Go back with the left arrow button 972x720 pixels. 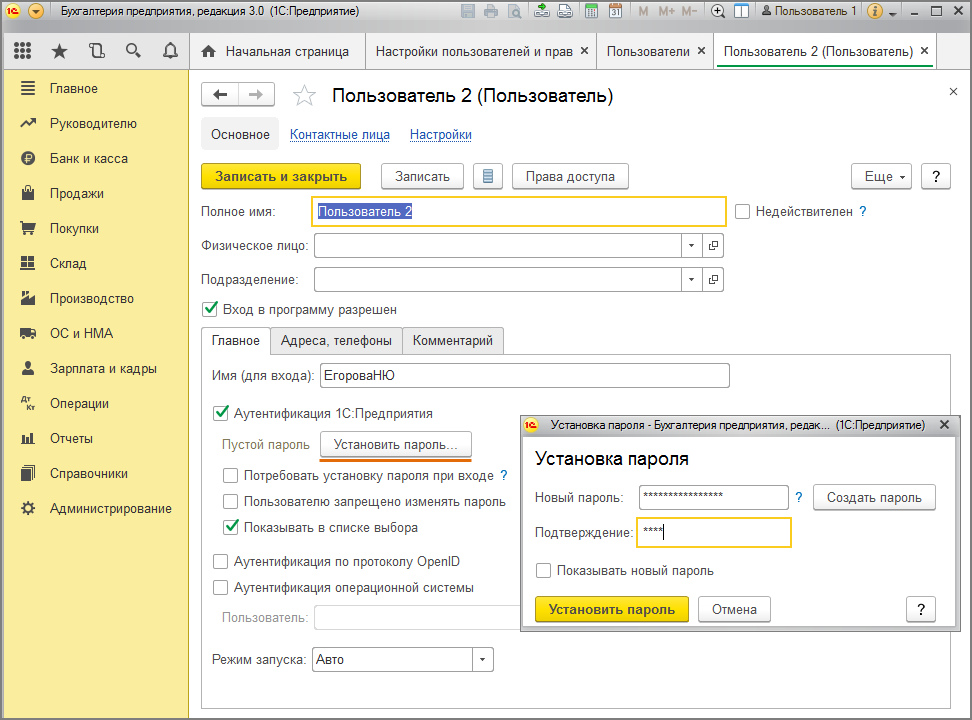[220, 95]
